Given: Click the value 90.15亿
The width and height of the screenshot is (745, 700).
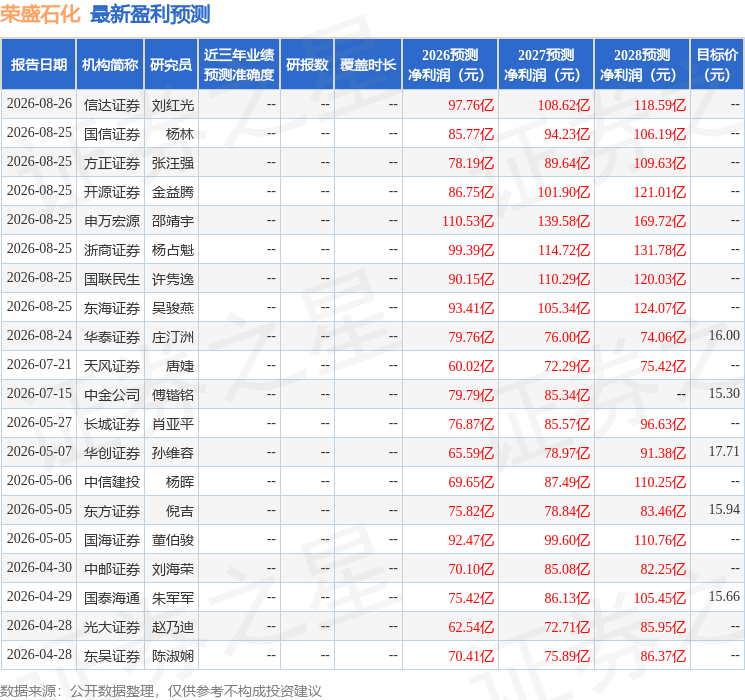Looking at the screenshot, I should point(471,279).
